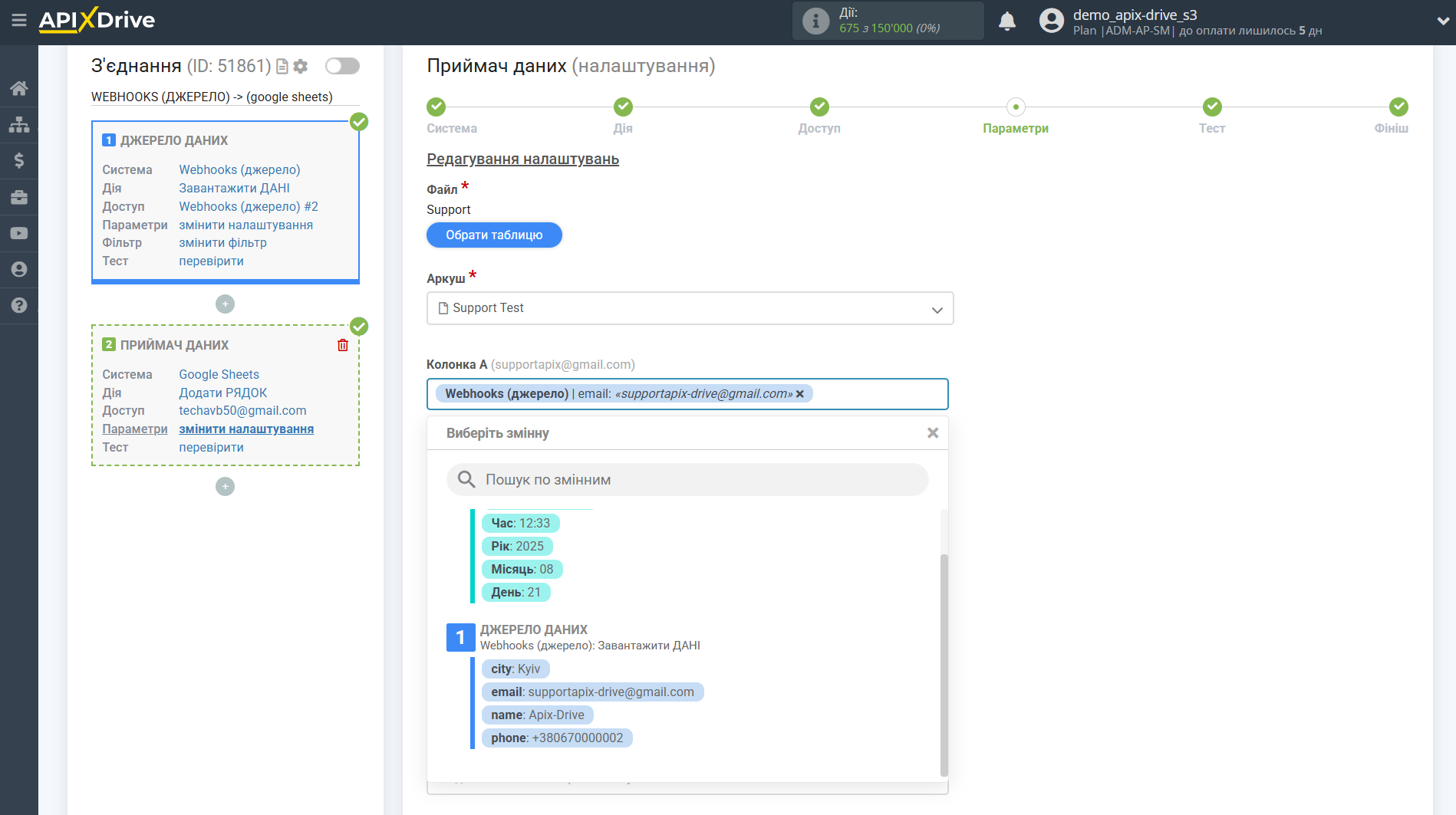Expand the account menu chevron
Image resolution: width=1456 pixels, height=815 pixels.
point(1443,21)
